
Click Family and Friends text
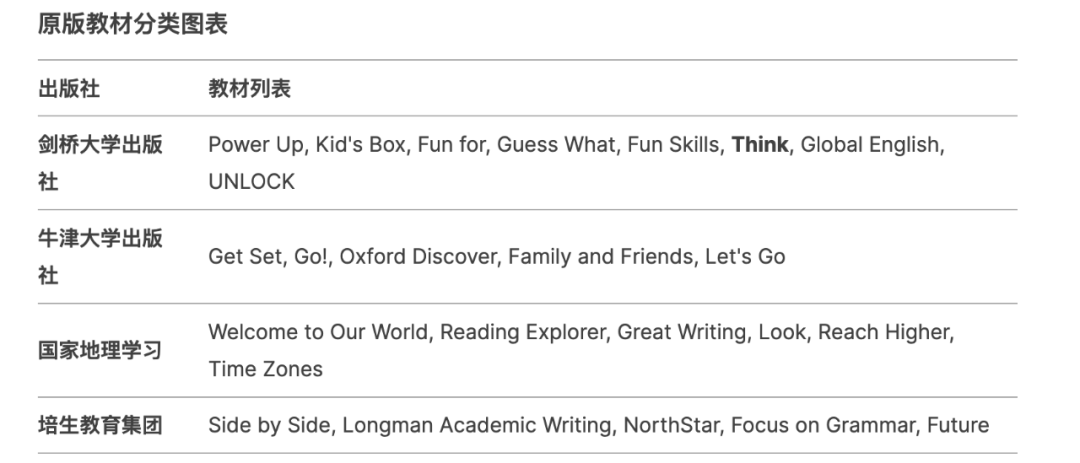point(600,256)
